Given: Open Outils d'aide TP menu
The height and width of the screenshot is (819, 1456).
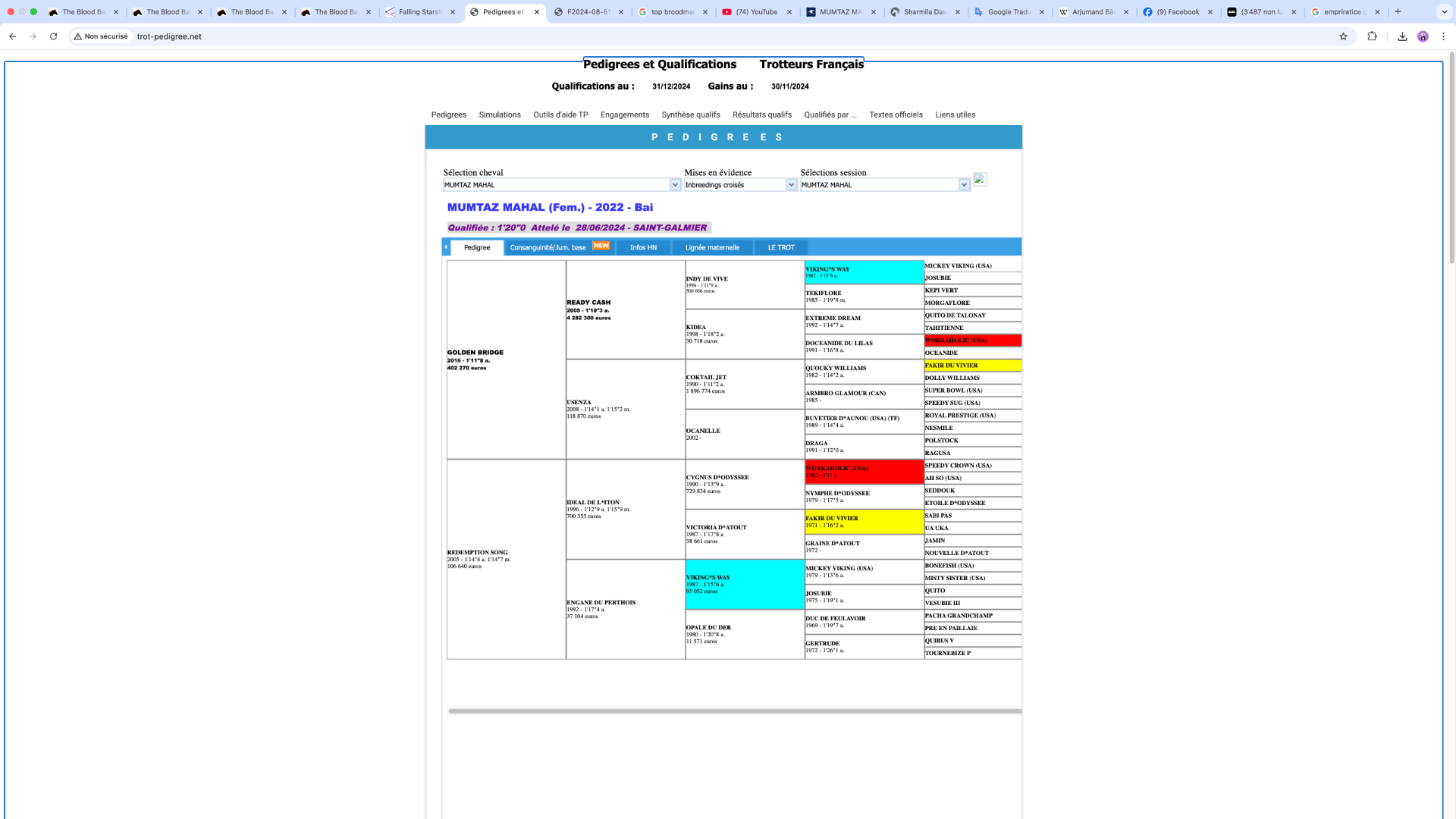Looking at the screenshot, I should tap(560, 115).
